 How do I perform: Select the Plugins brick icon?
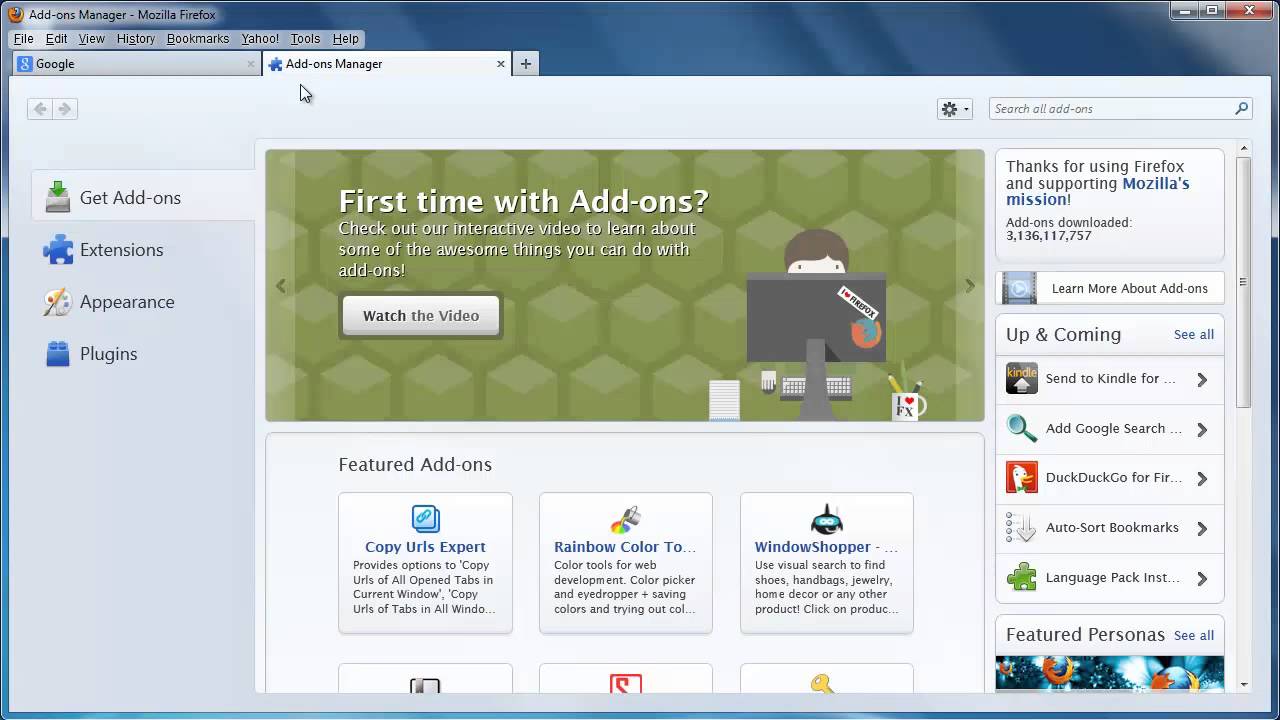pyautogui.click(x=58, y=353)
